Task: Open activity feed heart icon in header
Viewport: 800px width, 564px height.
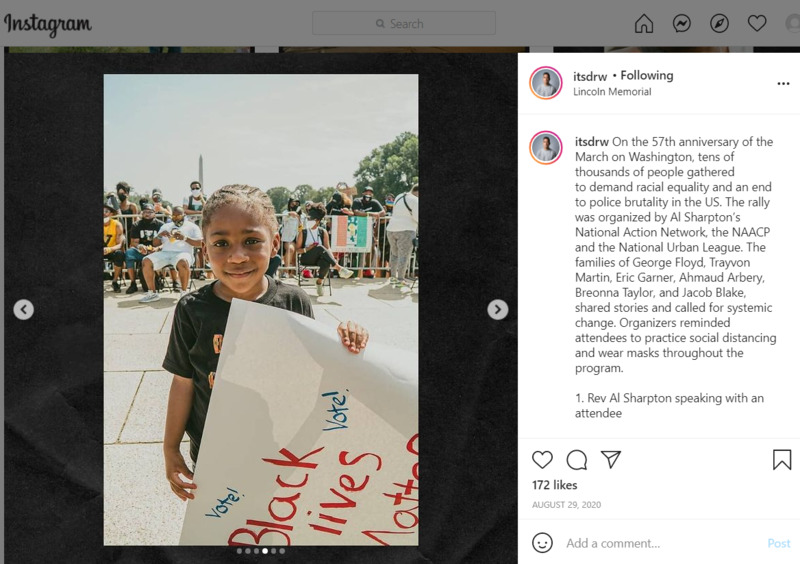Action: (757, 23)
